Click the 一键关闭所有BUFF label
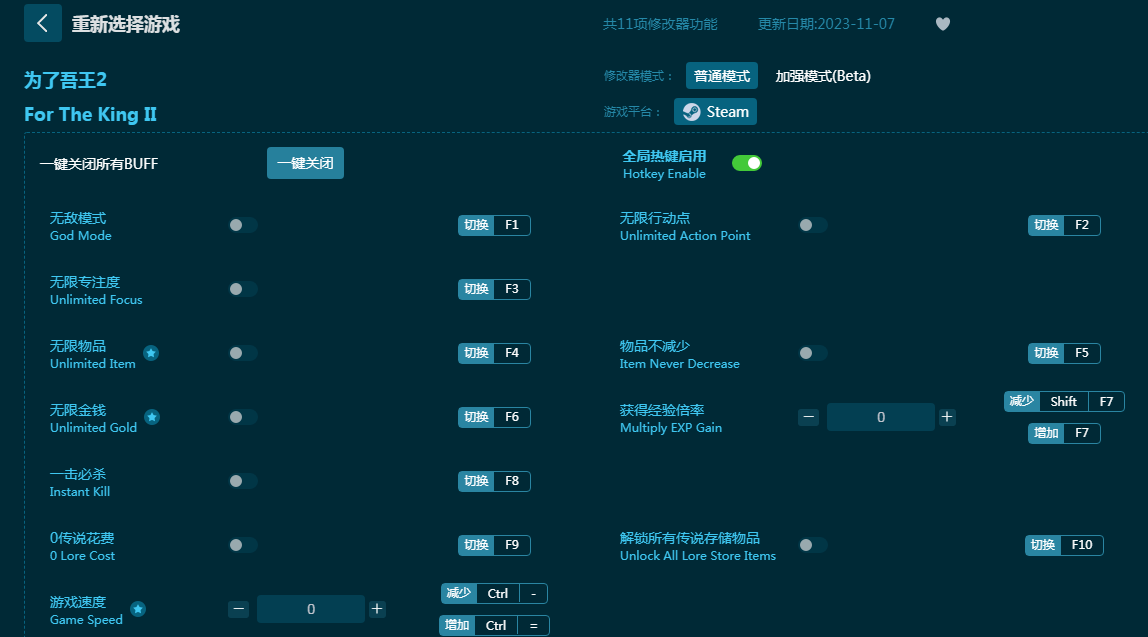 coord(99,164)
